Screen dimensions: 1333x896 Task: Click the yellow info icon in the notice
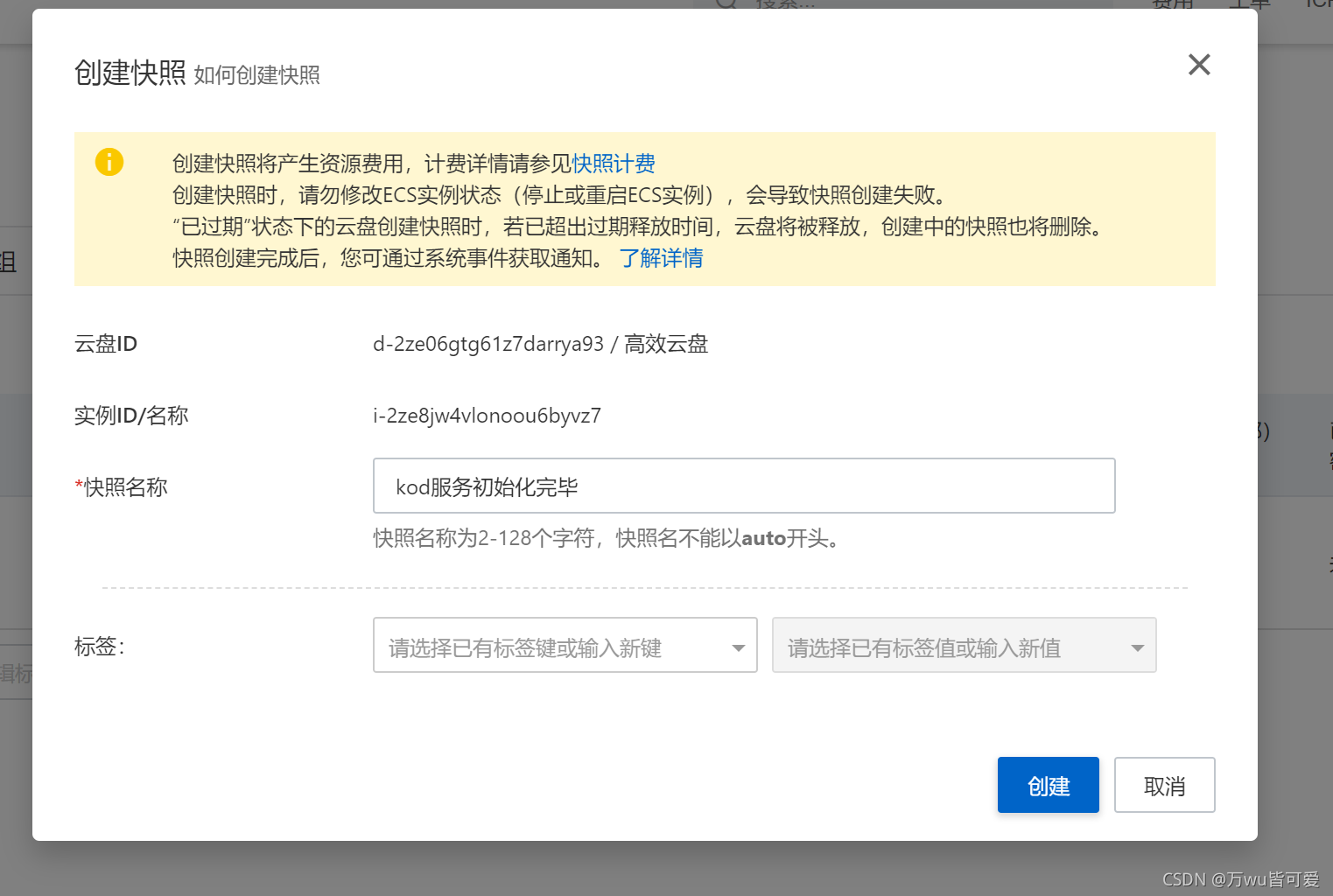click(109, 162)
